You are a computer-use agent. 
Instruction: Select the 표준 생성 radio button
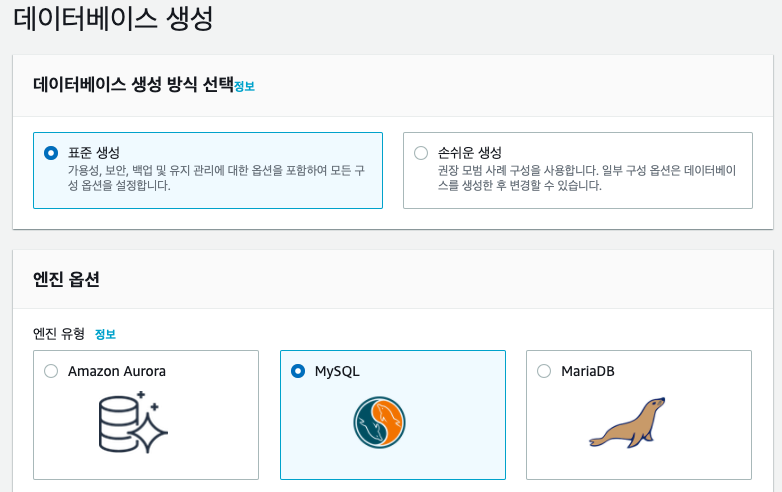coord(51,153)
